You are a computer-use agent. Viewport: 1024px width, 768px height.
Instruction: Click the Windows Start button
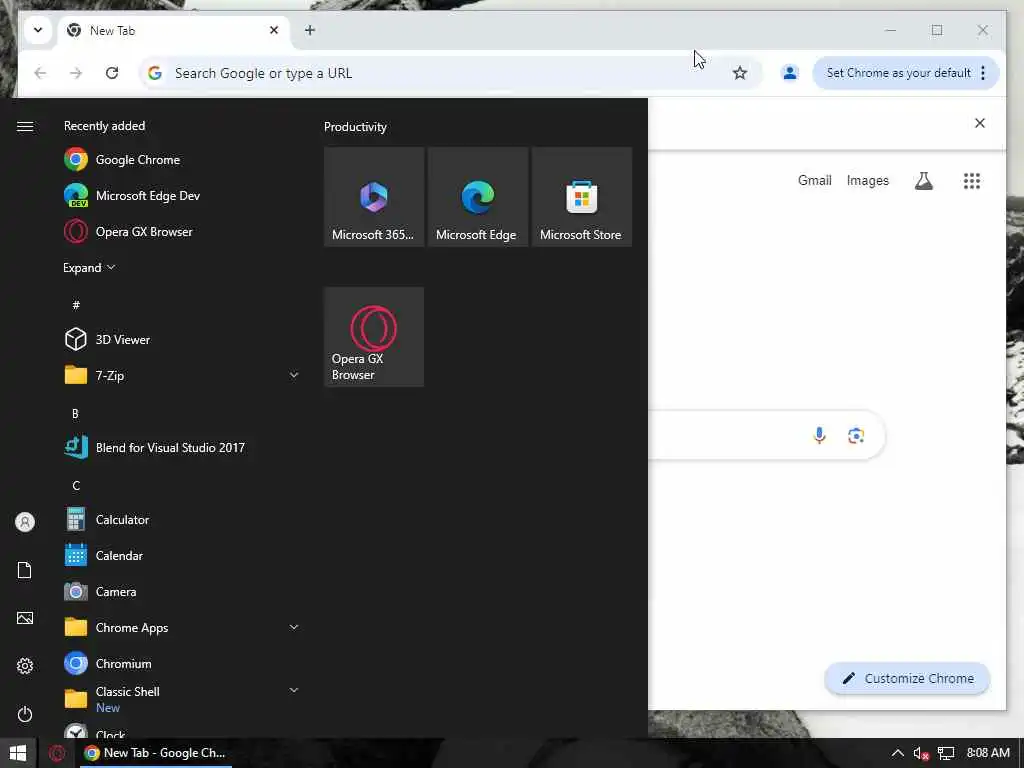[18, 753]
